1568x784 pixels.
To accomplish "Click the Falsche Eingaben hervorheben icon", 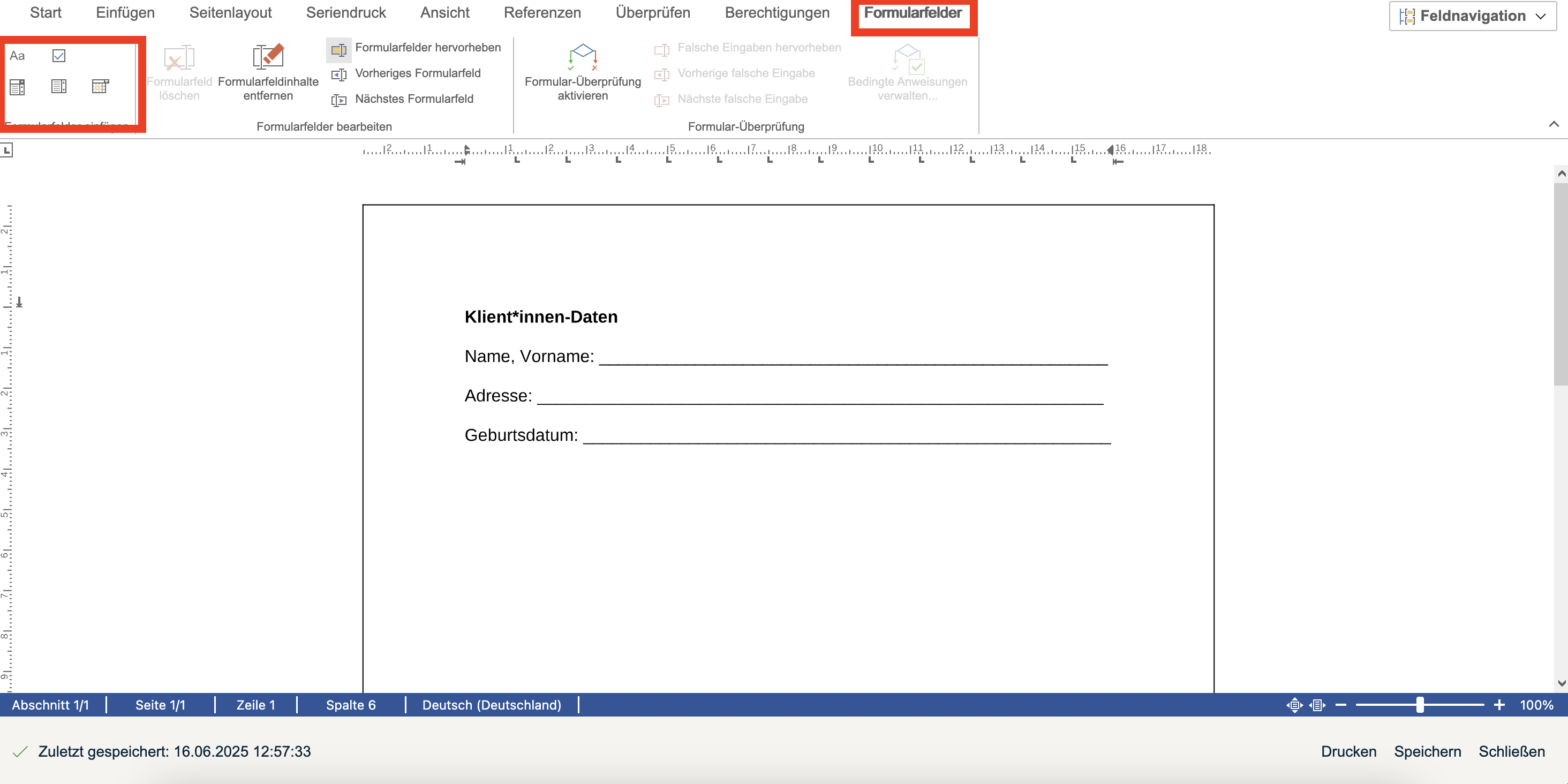I will tap(662, 49).
